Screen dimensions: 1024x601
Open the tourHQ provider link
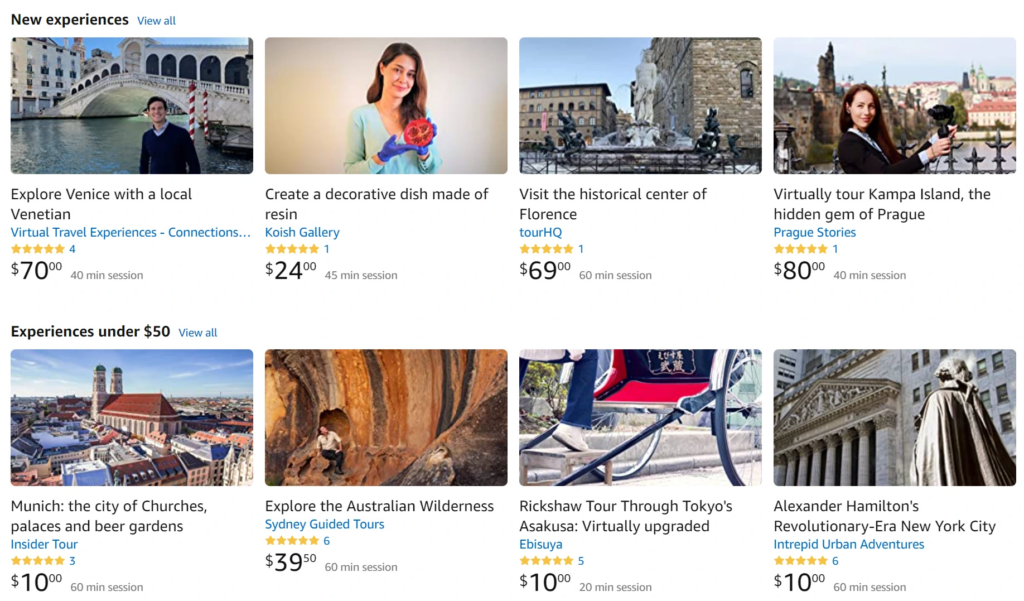click(541, 231)
